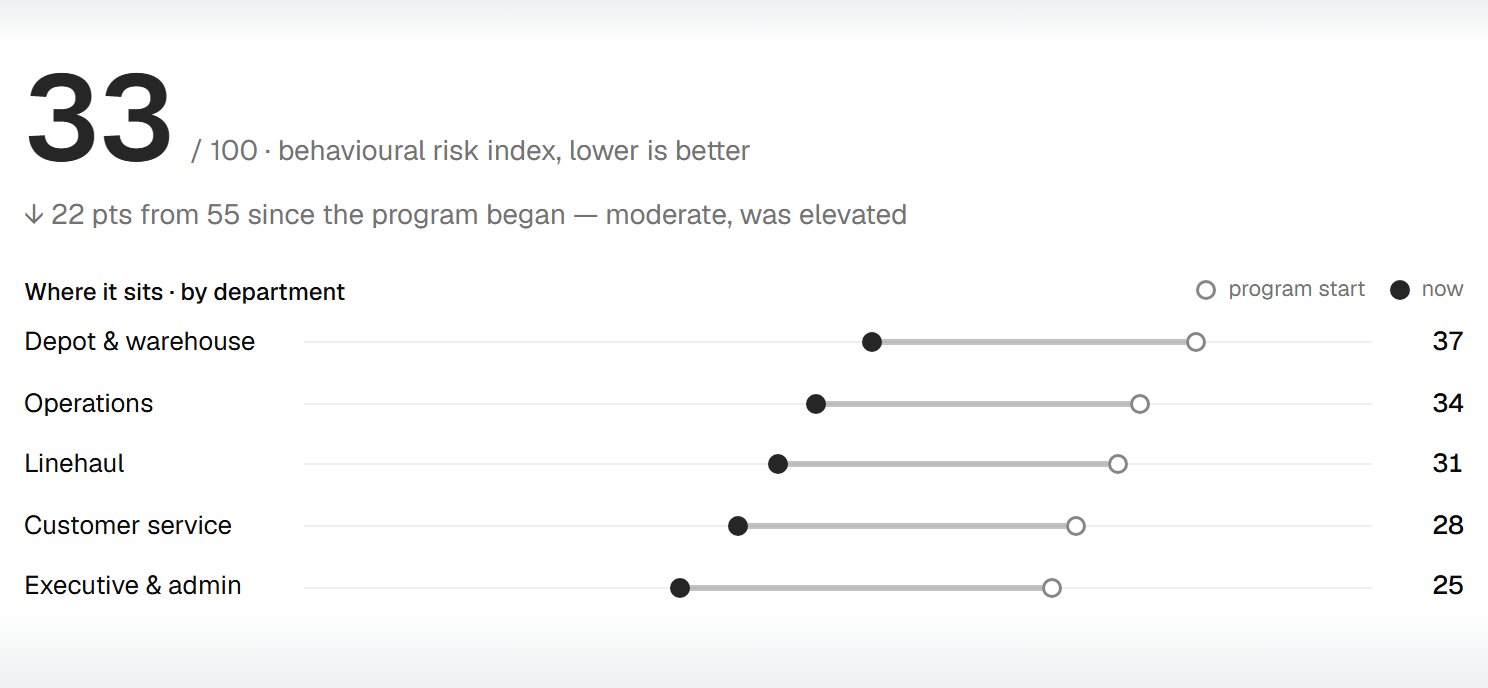Click the Linehaul 'now' filled dot
Viewport: 1488px width, 688px height.
pos(778,464)
